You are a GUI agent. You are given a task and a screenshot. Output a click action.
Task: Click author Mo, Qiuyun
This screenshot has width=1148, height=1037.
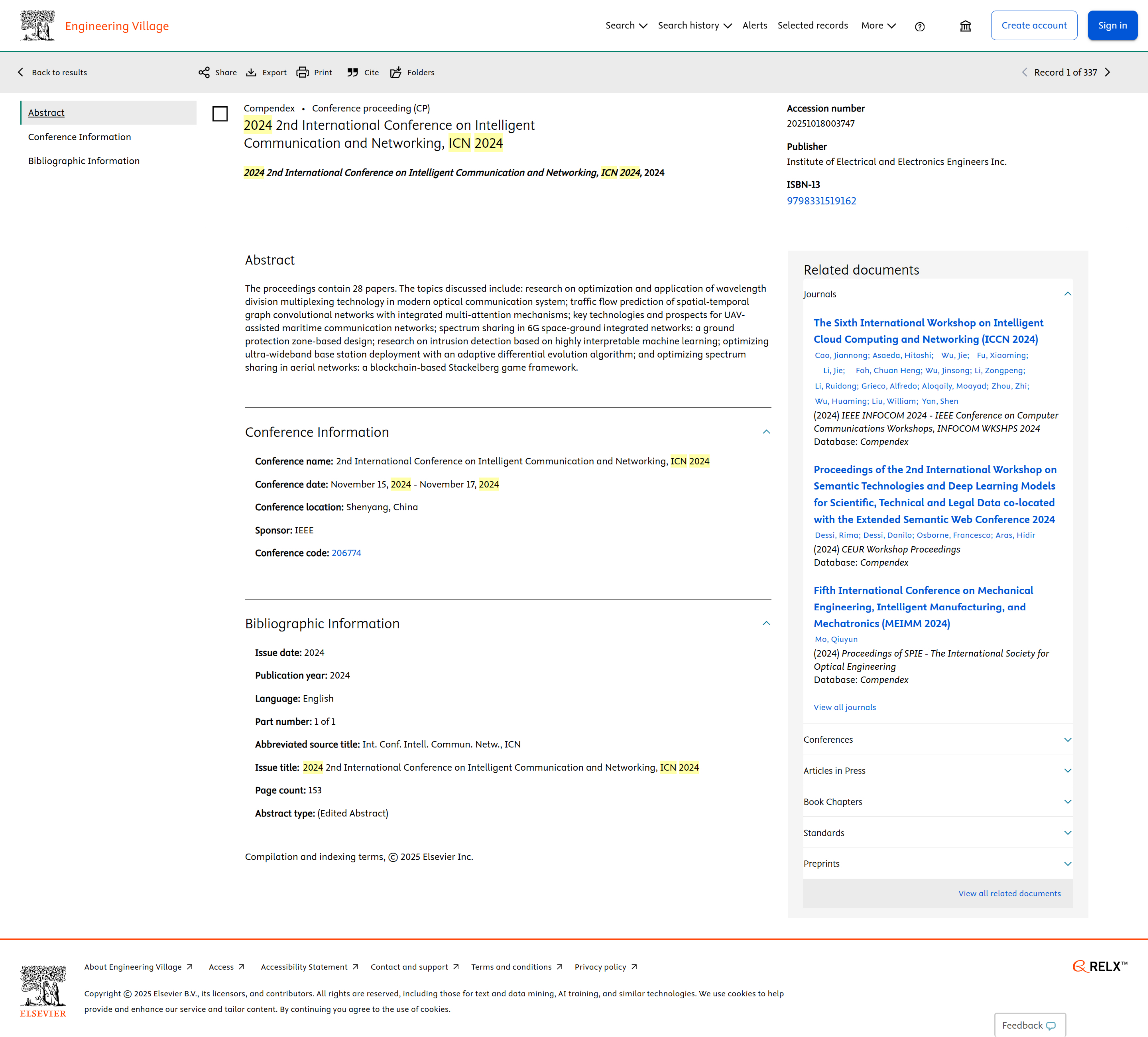click(836, 639)
